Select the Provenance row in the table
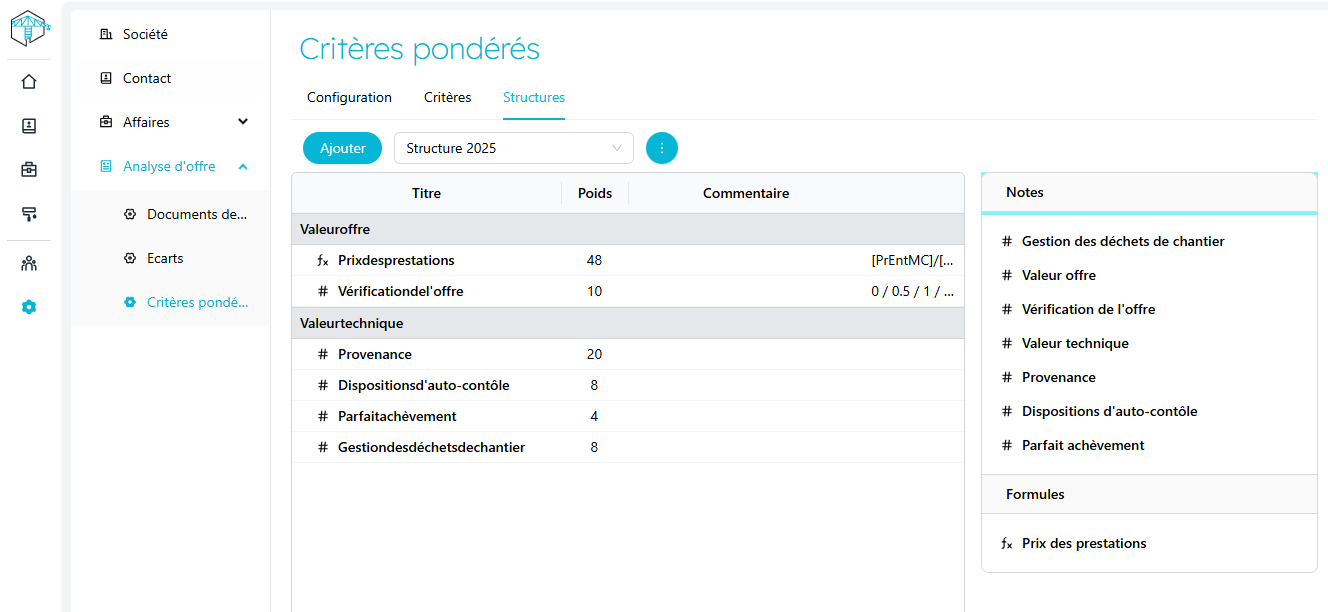The image size is (1328, 612). point(375,355)
